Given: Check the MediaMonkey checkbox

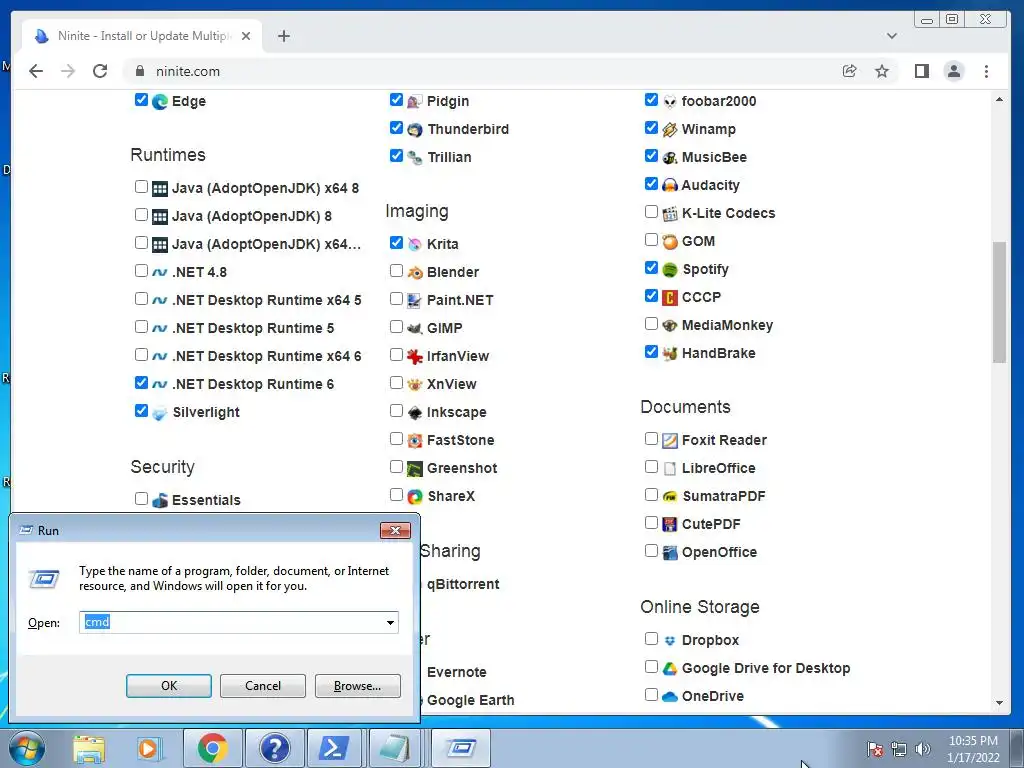Looking at the screenshot, I should click(x=650, y=324).
